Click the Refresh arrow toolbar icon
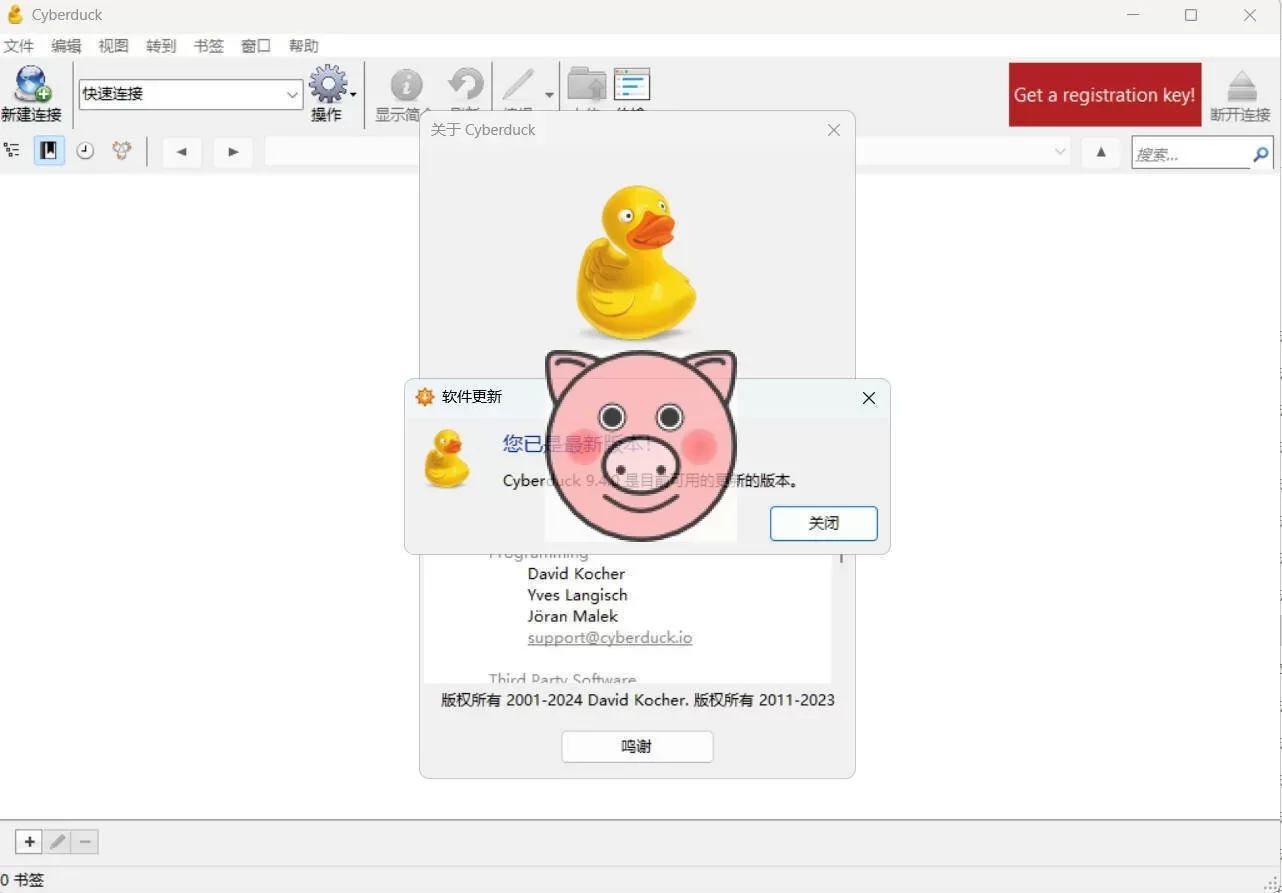1282x893 pixels. click(465, 85)
